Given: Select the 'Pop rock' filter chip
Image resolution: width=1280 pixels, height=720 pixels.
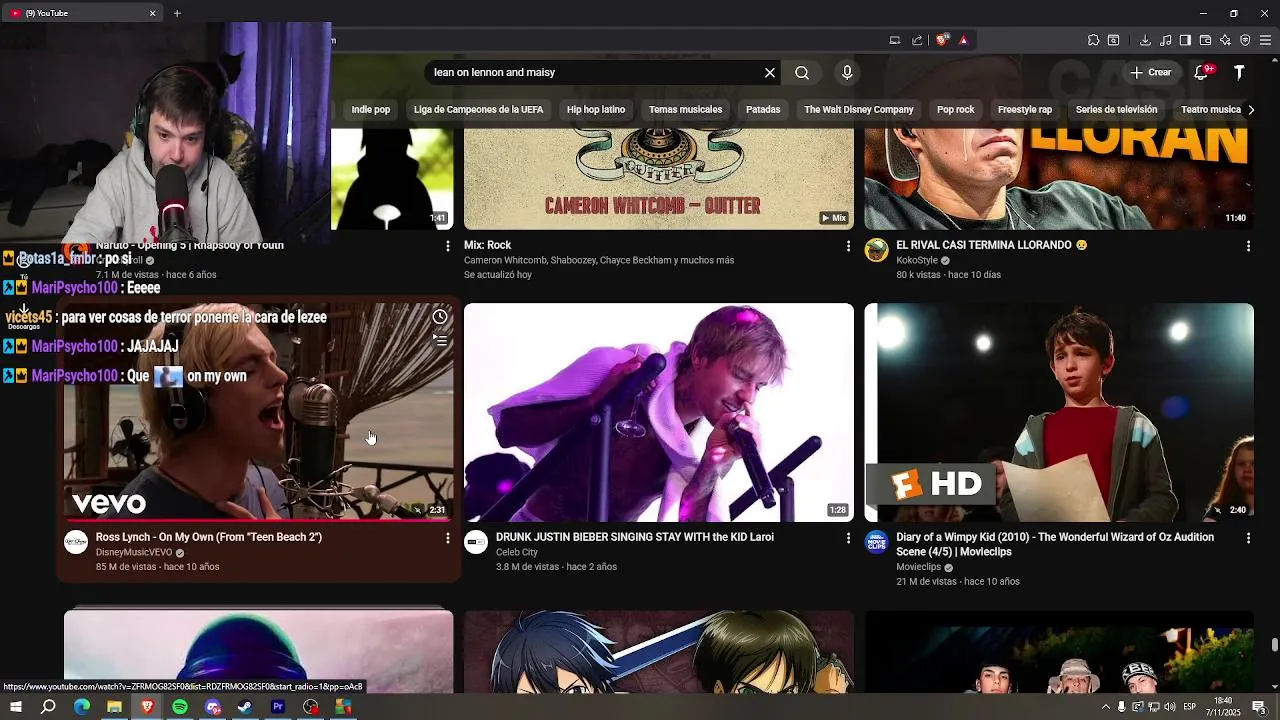Looking at the screenshot, I should point(956,110).
